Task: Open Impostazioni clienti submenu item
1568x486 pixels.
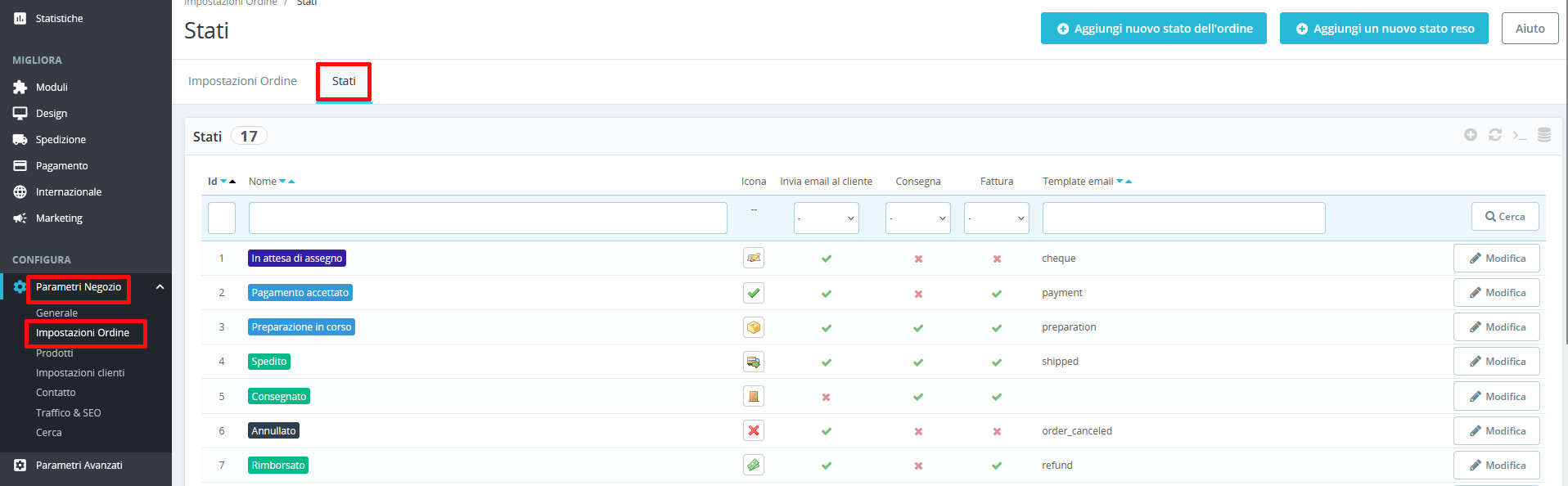Action: point(80,372)
